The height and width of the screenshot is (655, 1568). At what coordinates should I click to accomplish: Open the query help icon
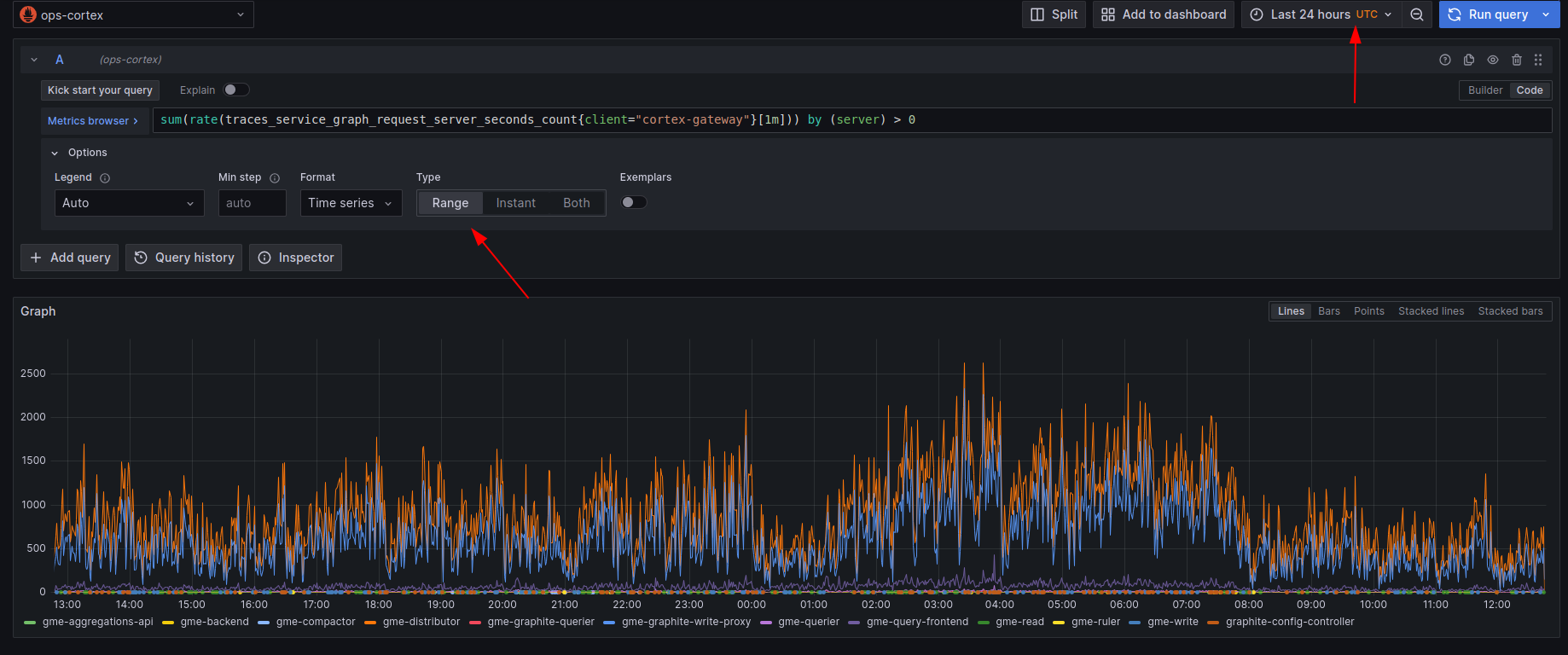(1445, 60)
